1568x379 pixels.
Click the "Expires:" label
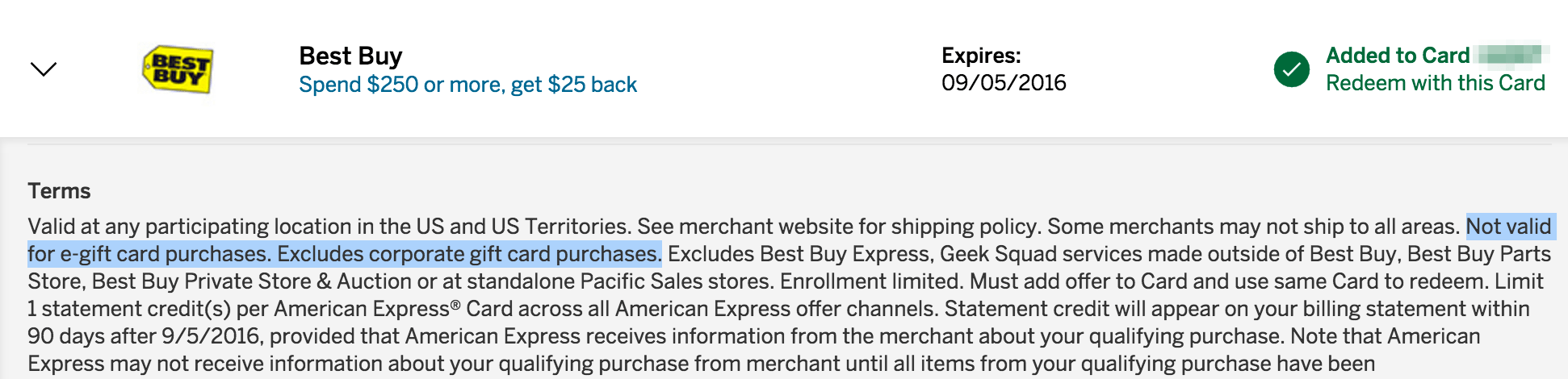click(x=980, y=56)
